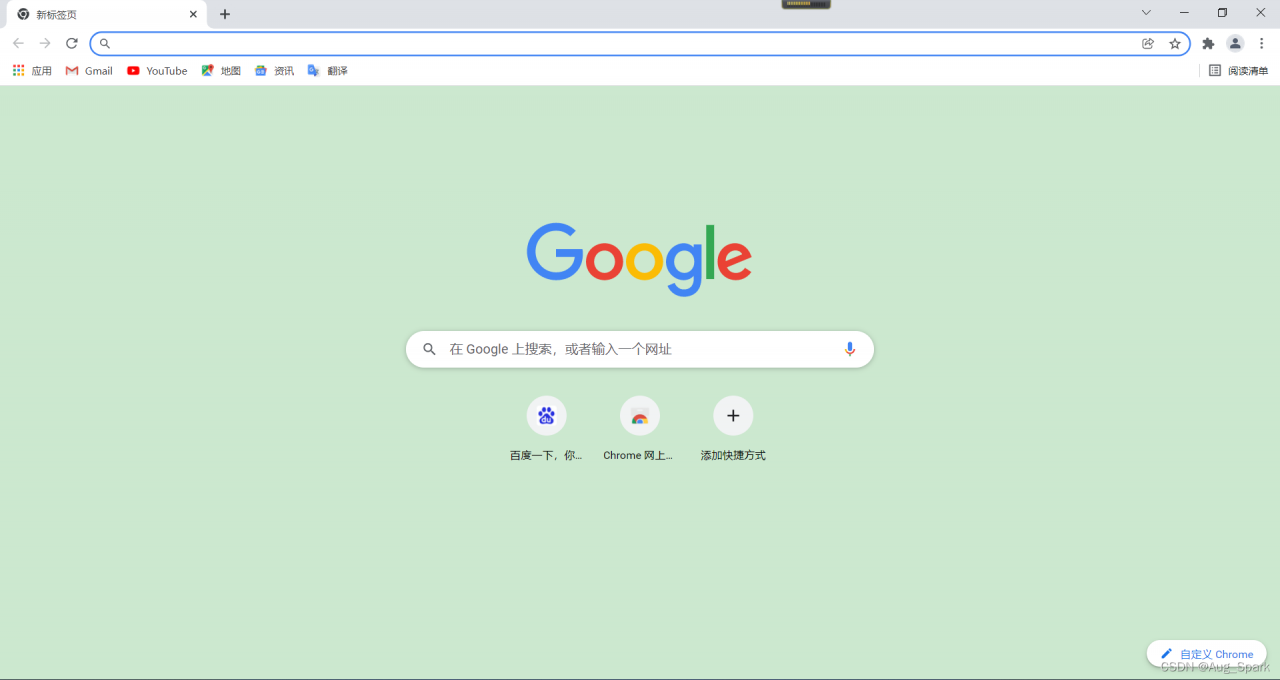The width and height of the screenshot is (1280, 680).
Task: Open the Extensions puzzle icon
Action: click(1208, 43)
